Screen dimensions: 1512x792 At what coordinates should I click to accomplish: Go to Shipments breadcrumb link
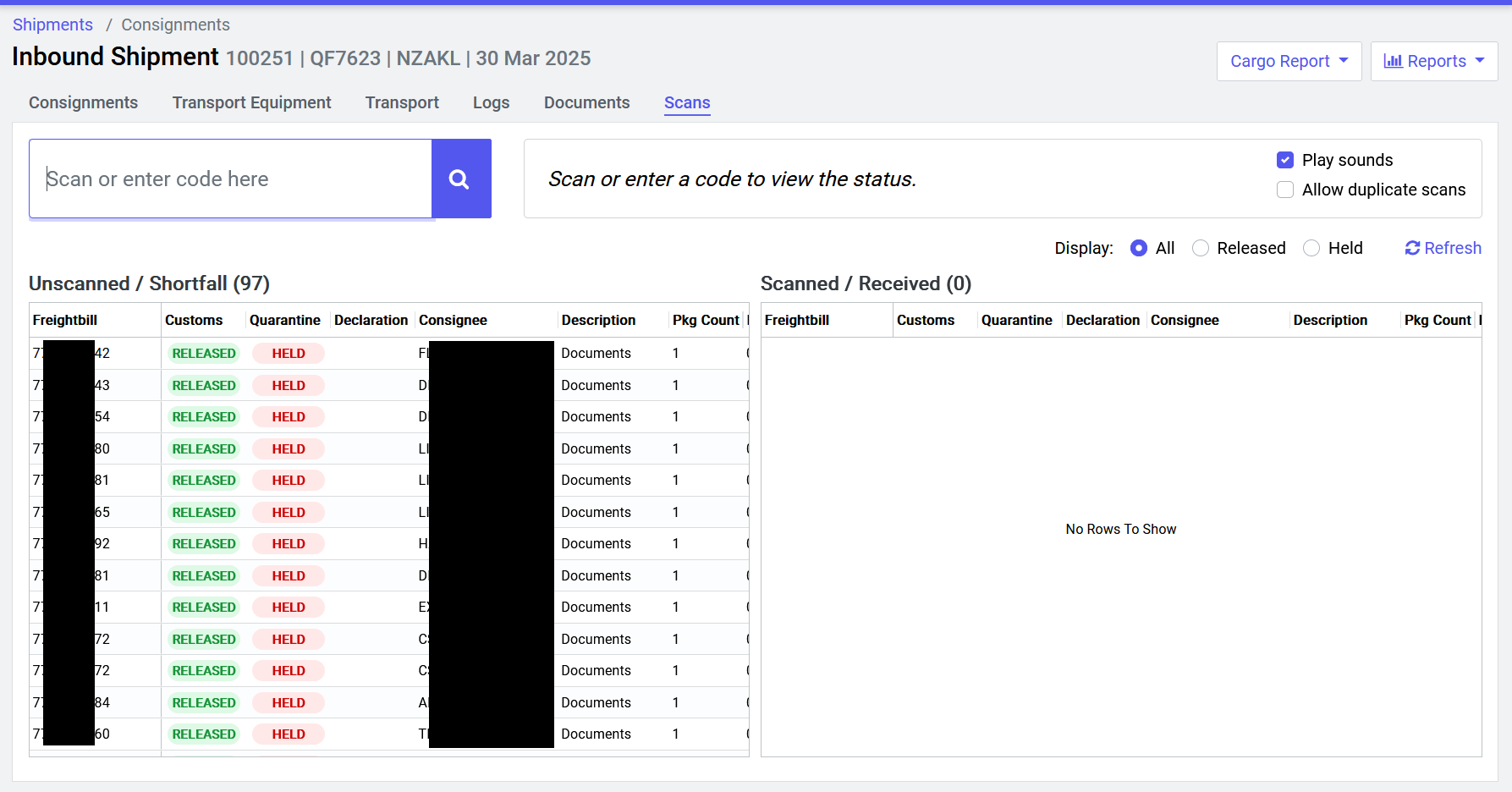pyautogui.click(x=52, y=25)
